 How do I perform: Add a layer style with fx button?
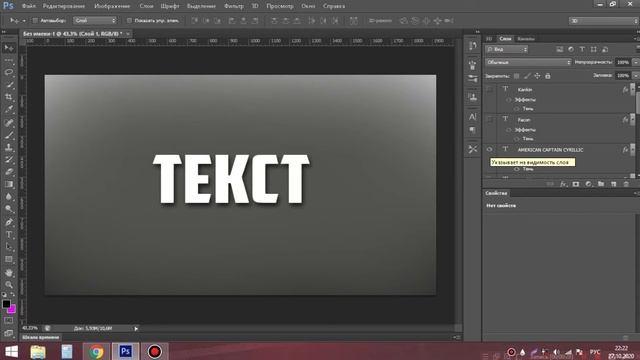pos(563,184)
